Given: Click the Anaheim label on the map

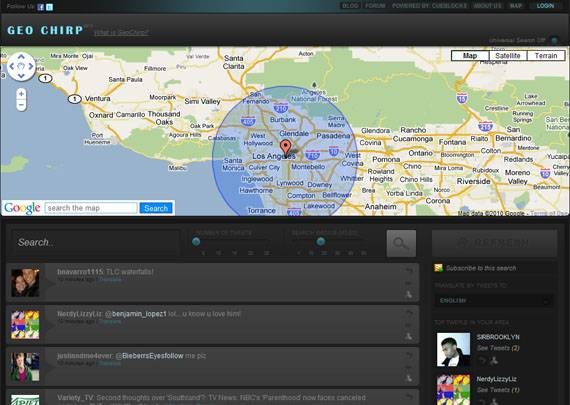Looking at the screenshot, I should point(380,206).
